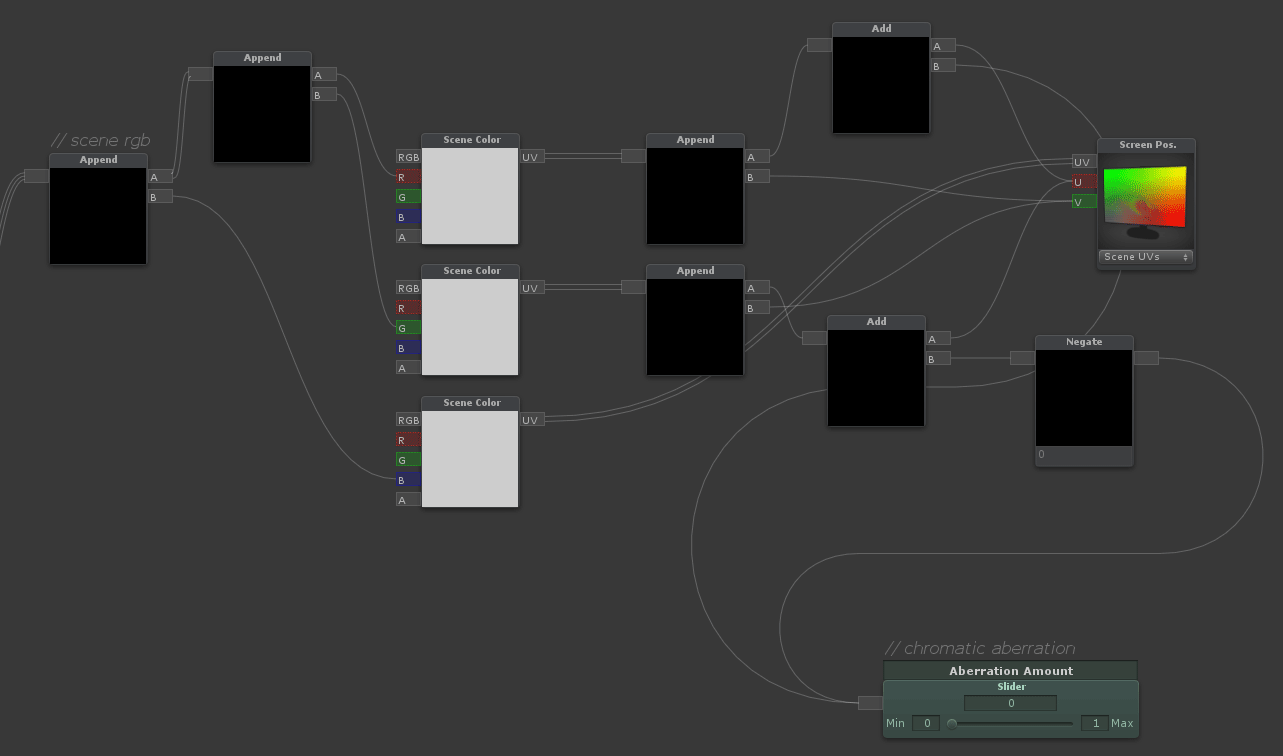Click the Negate node's input connector
Viewport: 1283px width, 756px height.
pos(1022,358)
